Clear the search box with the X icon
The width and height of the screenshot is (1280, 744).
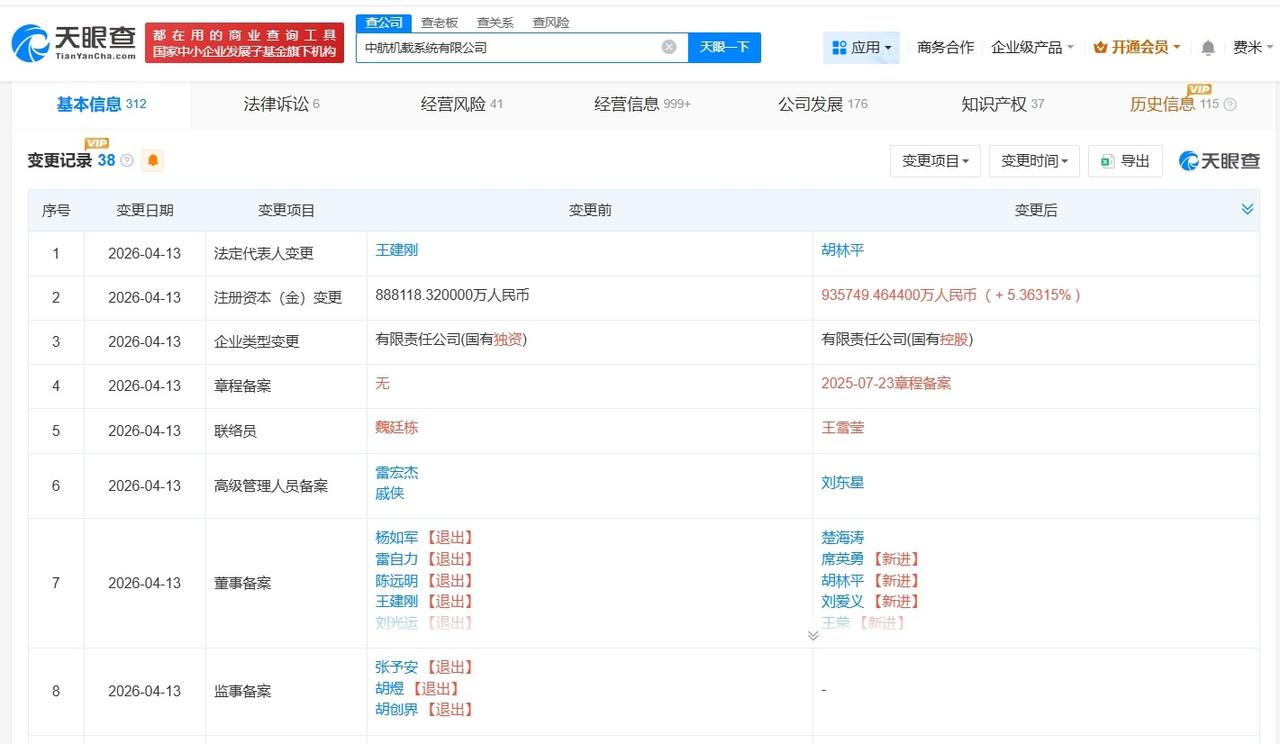pyautogui.click(x=668, y=46)
